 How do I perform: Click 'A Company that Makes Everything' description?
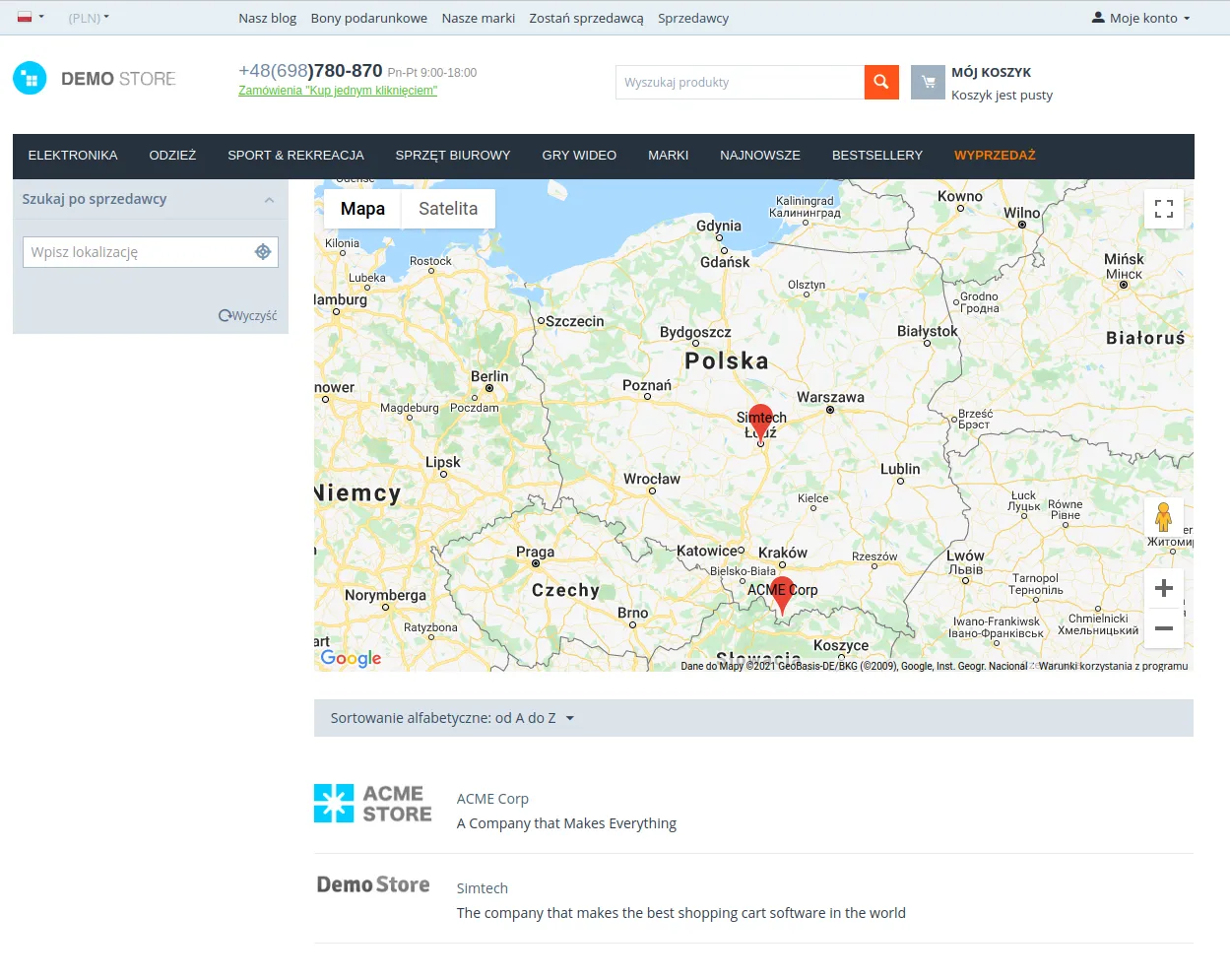tap(566, 823)
